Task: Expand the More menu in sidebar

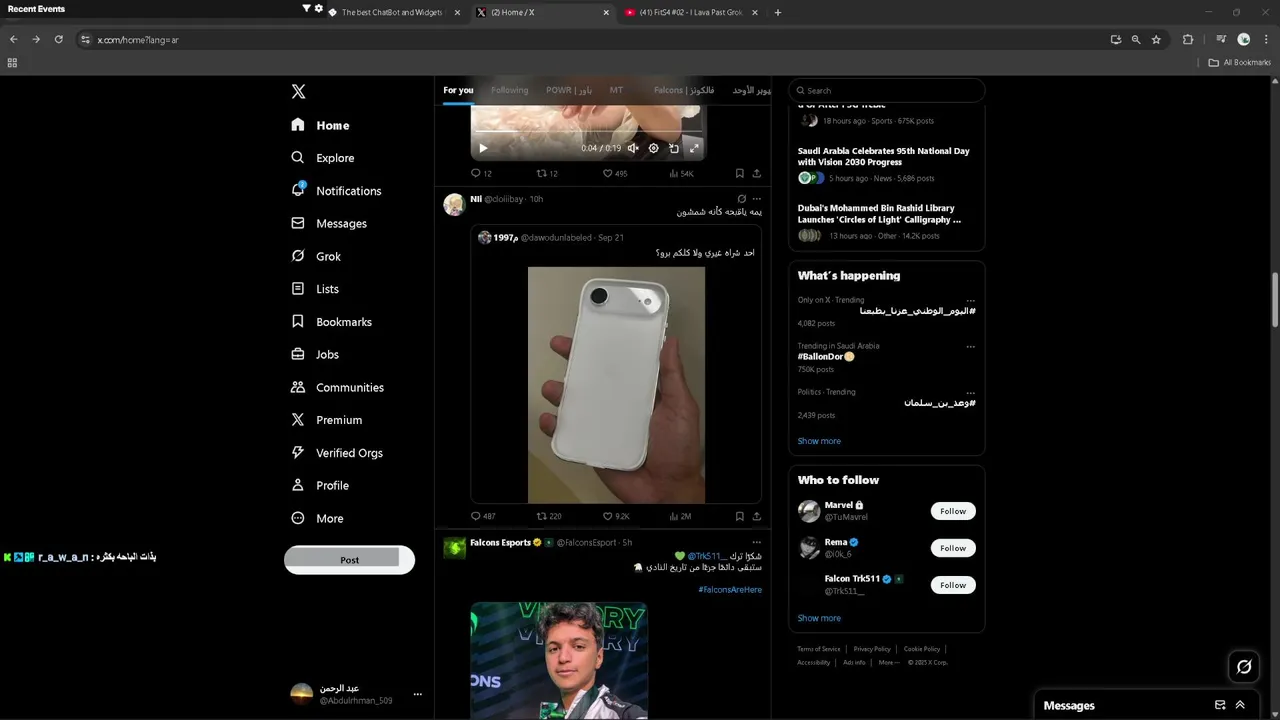Action: pyautogui.click(x=317, y=518)
